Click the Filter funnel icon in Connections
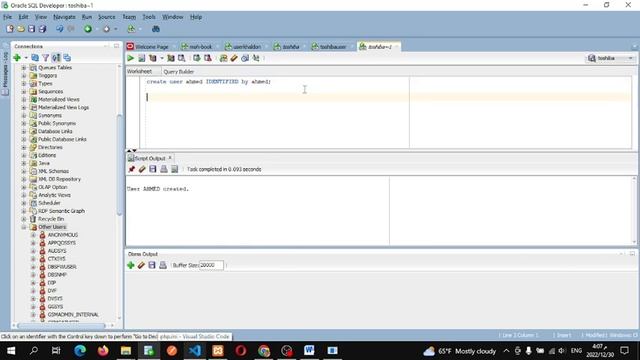The image size is (640, 360). point(46,58)
